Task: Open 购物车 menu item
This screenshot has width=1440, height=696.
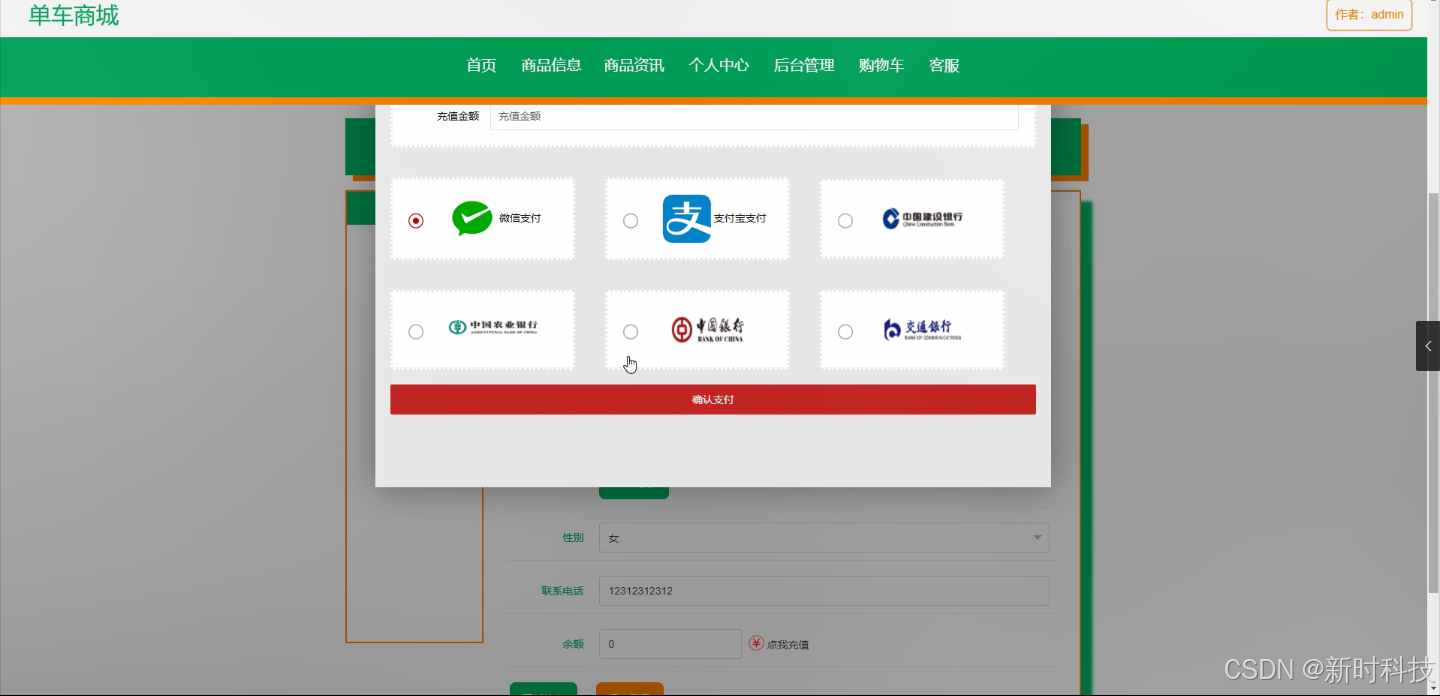Action: click(881, 65)
